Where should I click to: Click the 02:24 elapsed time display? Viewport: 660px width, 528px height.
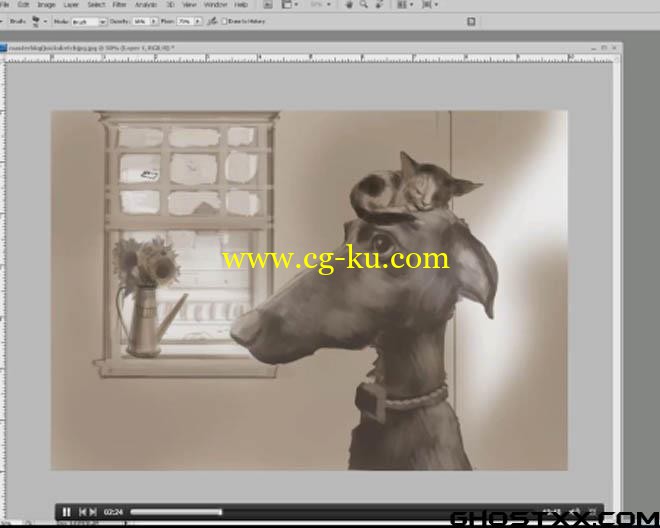point(113,512)
